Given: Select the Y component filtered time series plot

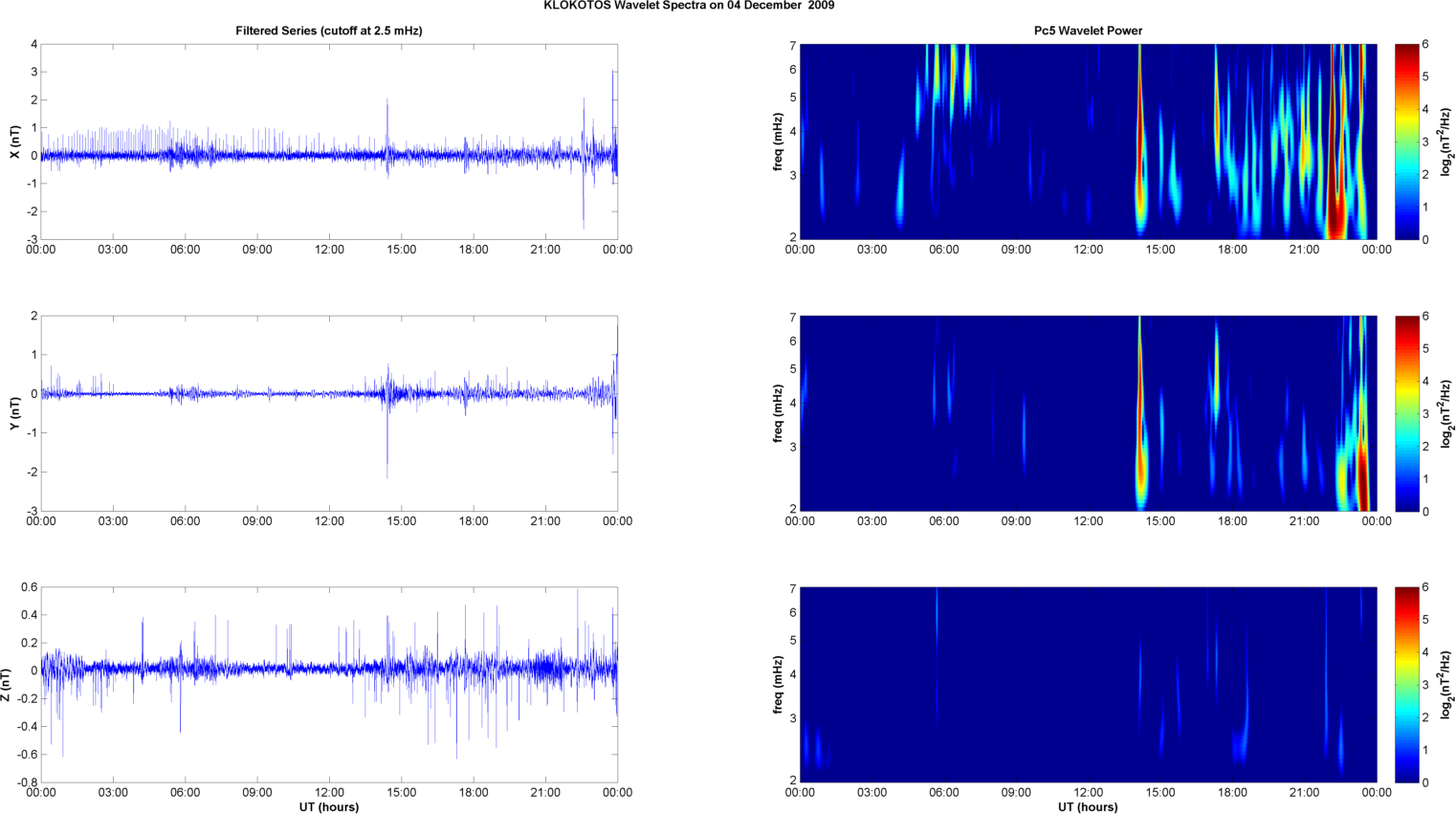Looking at the screenshot, I should point(329,413).
